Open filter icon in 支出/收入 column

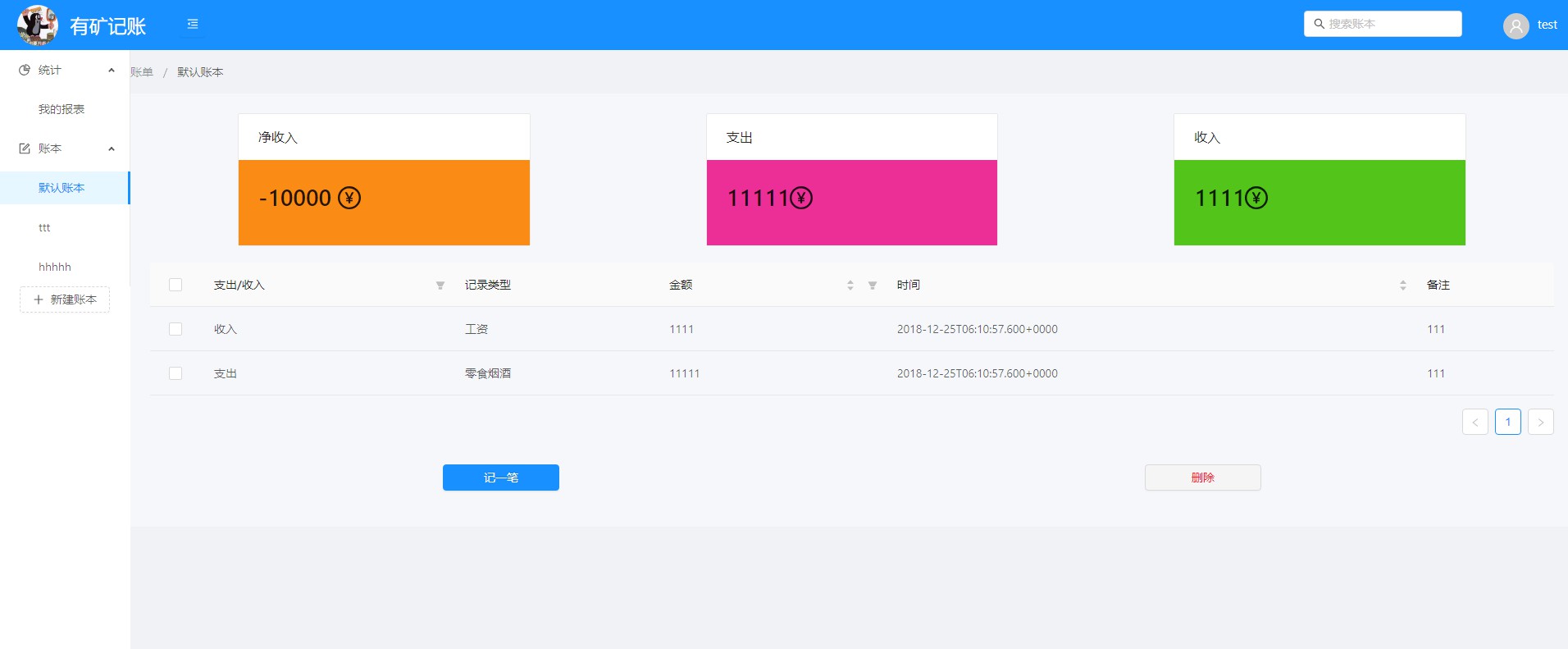coord(440,286)
